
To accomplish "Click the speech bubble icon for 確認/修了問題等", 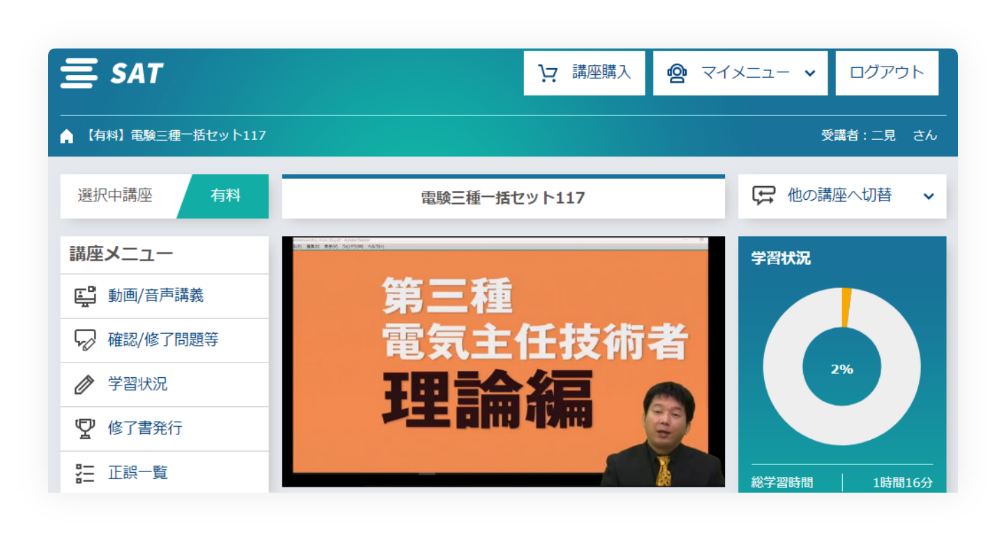I will pyautogui.click(x=85, y=340).
